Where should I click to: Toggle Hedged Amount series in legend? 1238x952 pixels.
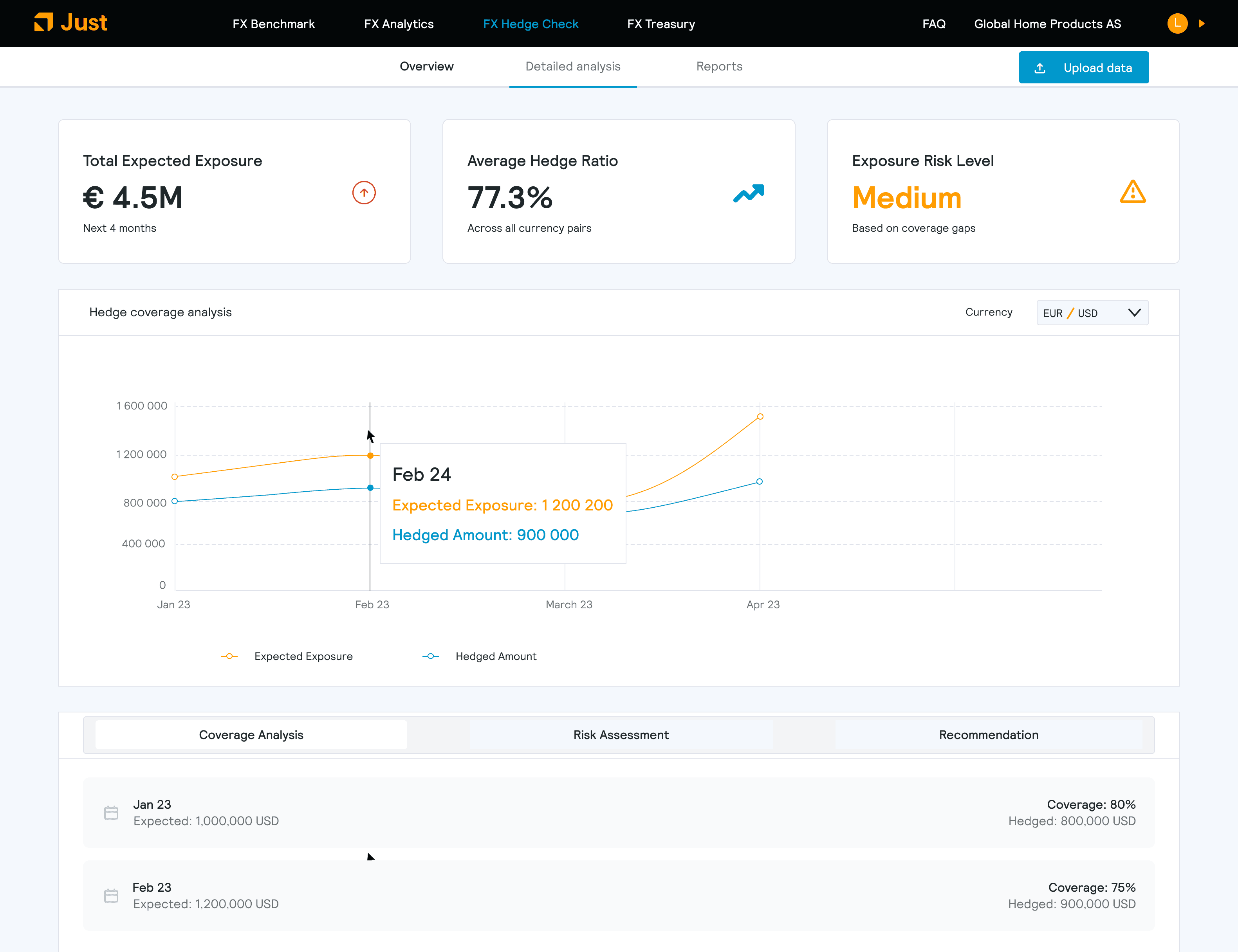(x=480, y=656)
